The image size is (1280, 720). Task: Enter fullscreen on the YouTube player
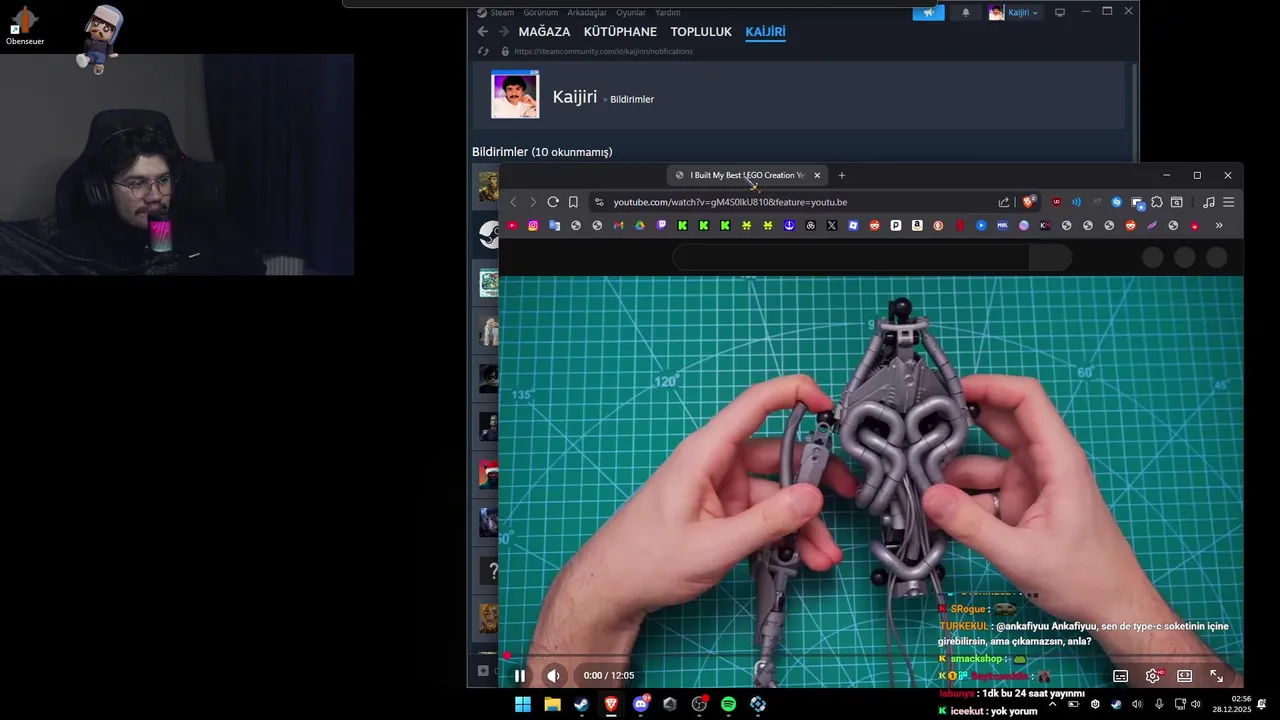[x=1217, y=676]
